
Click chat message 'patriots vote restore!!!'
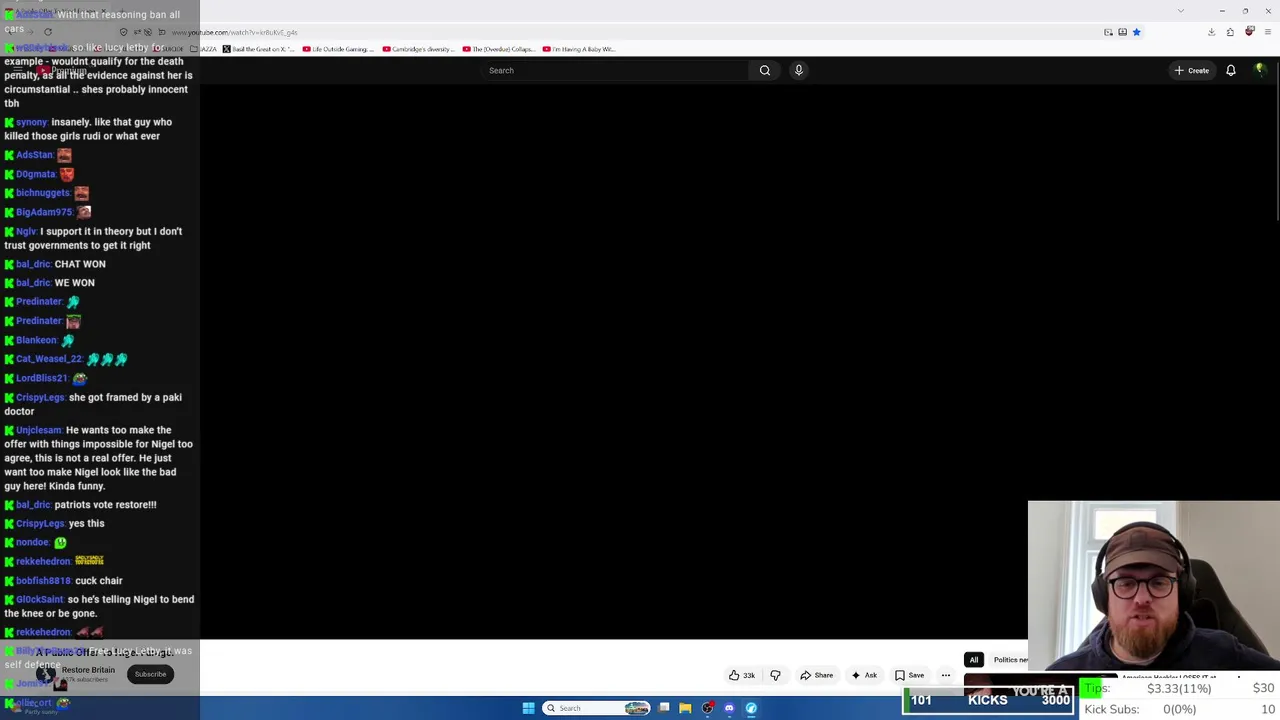point(106,505)
